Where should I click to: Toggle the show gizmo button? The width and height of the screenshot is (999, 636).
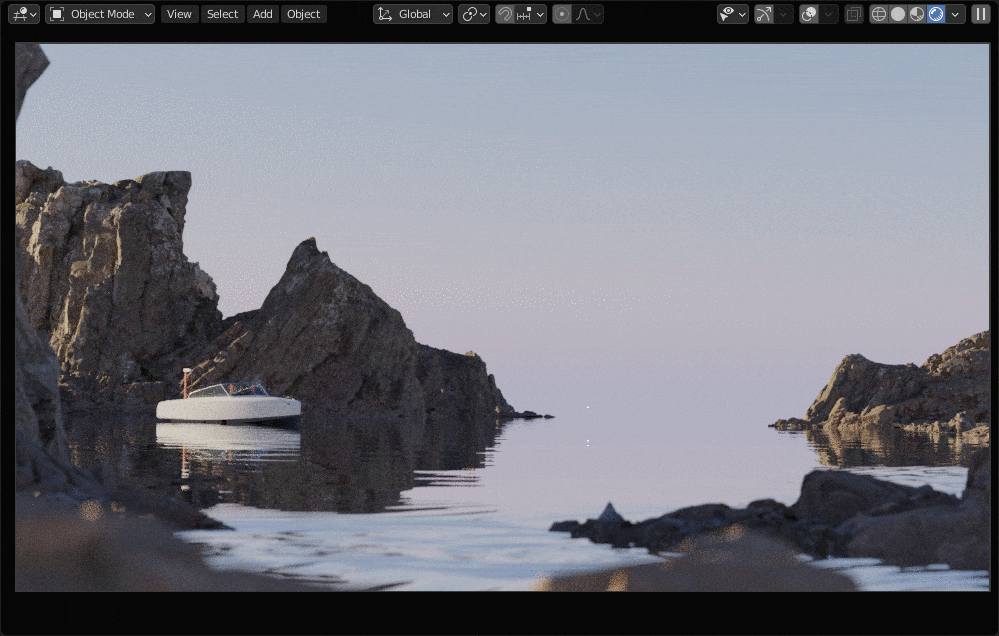pyautogui.click(x=763, y=14)
